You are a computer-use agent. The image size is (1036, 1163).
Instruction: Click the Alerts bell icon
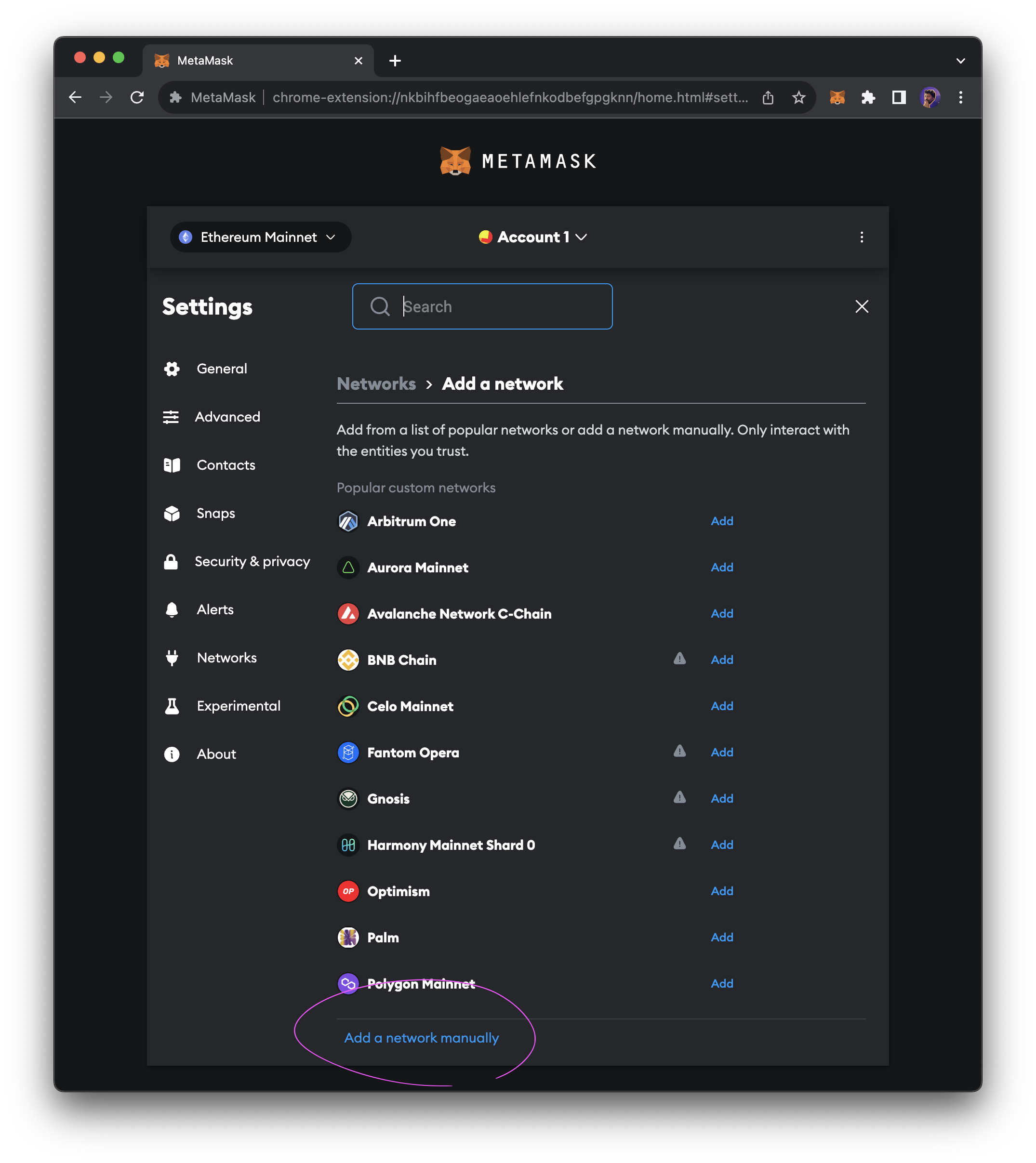tap(172, 609)
